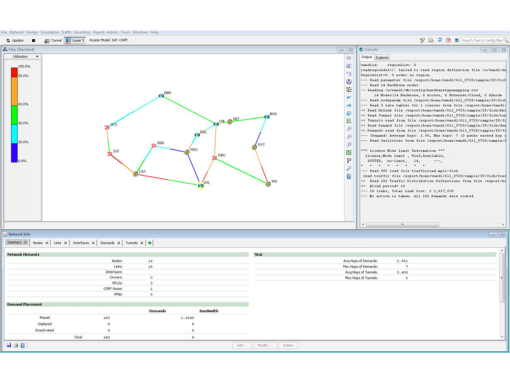510x382 pixels.
Task: Click the Modify button
Action: pyautogui.click(x=265, y=345)
